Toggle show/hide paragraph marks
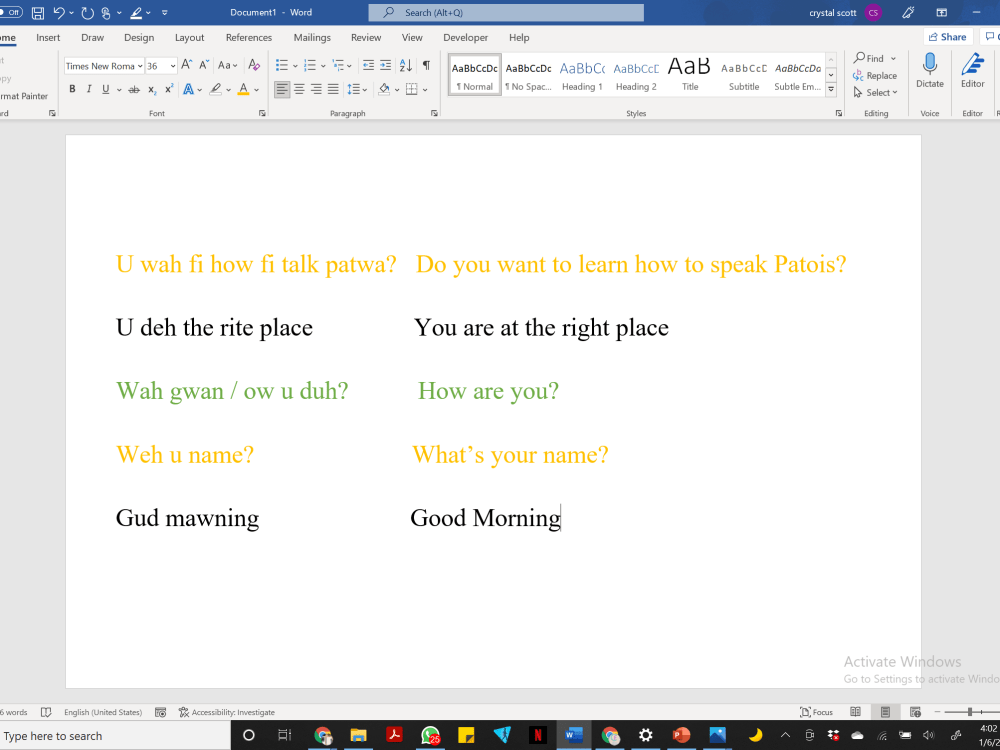The height and width of the screenshot is (750, 1000). 425,64
